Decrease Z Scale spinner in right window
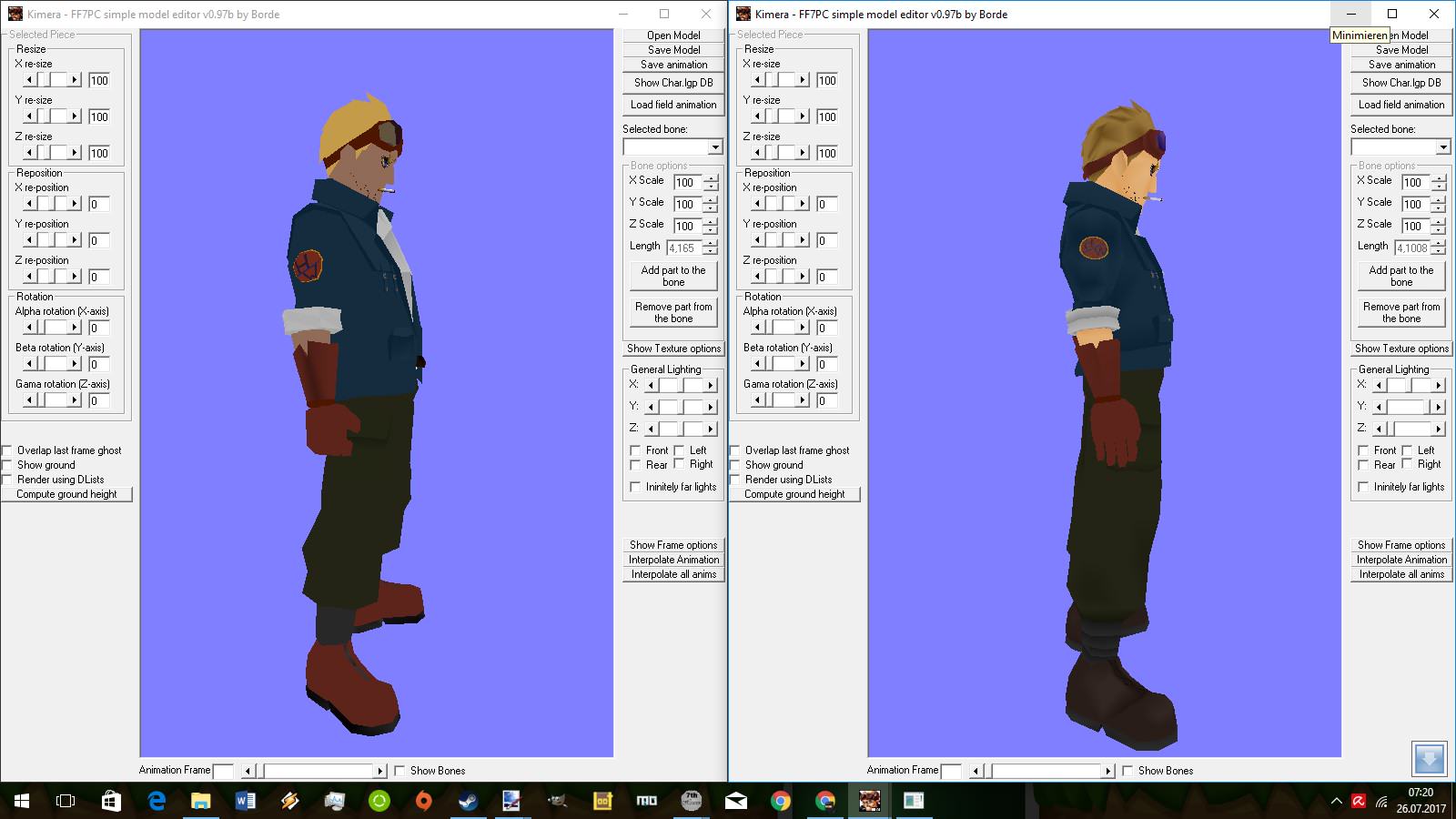Screen dimensions: 1456x819 [1439, 230]
